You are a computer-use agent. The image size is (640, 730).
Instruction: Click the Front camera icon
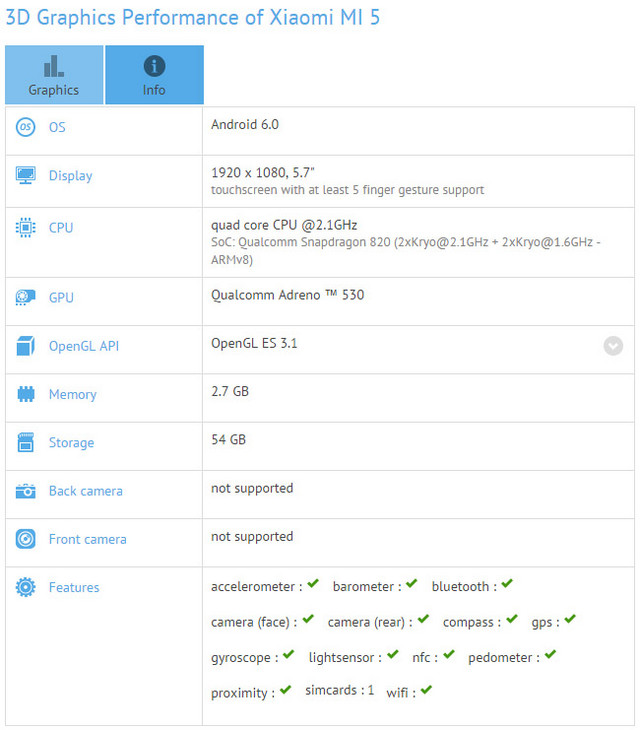pos(26,539)
